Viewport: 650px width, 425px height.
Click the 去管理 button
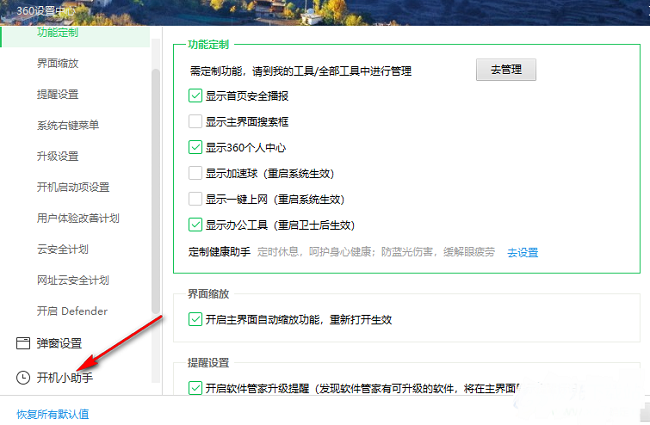click(x=506, y=70)
